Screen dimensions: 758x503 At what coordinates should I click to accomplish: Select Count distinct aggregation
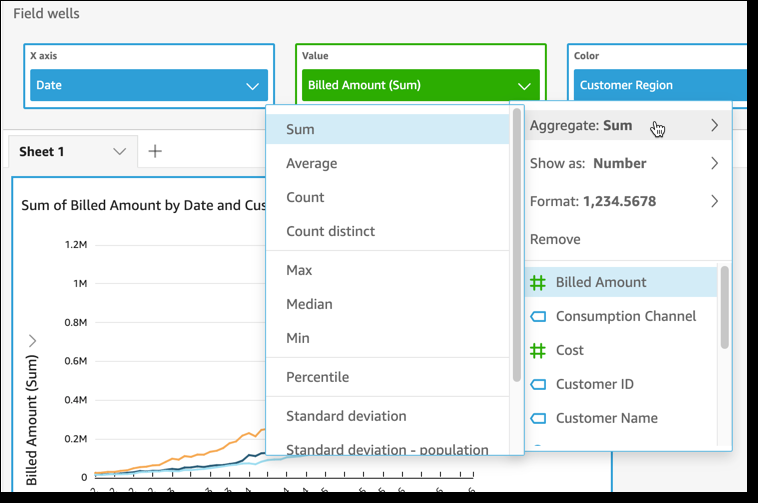coord(330,231)
